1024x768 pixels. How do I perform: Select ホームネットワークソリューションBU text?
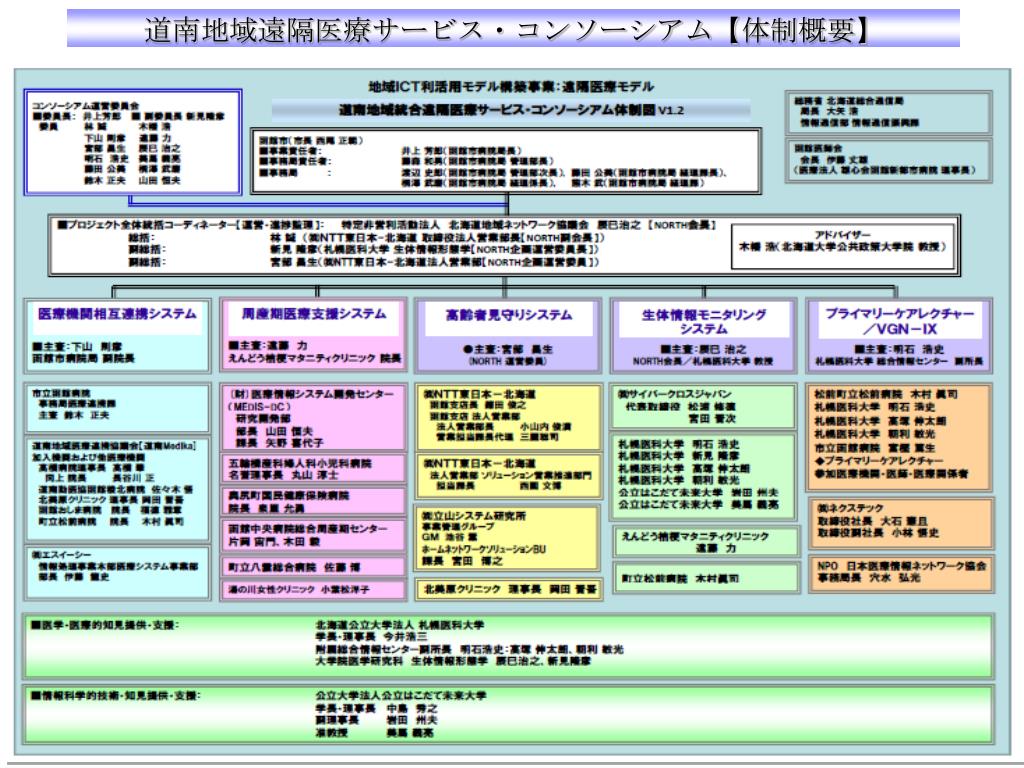coord(484,549)
